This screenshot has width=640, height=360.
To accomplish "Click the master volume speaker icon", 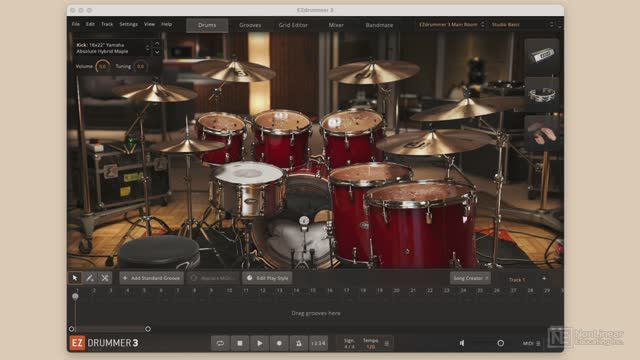I will tap(462, 343).
